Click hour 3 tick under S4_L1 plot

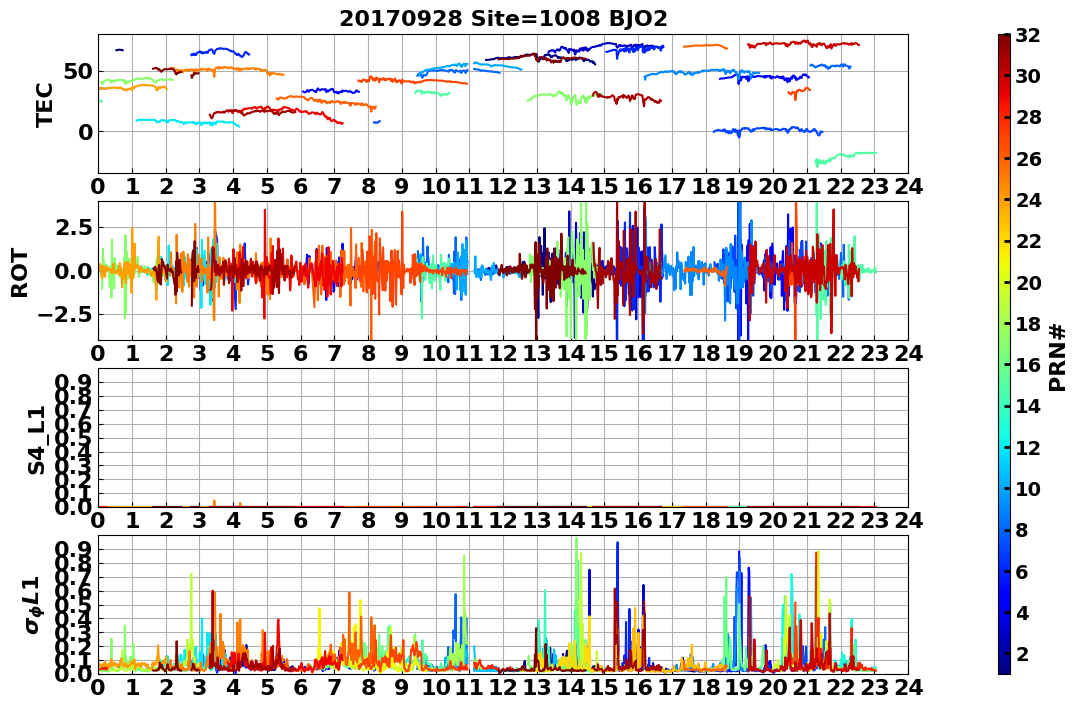point(200,520)
